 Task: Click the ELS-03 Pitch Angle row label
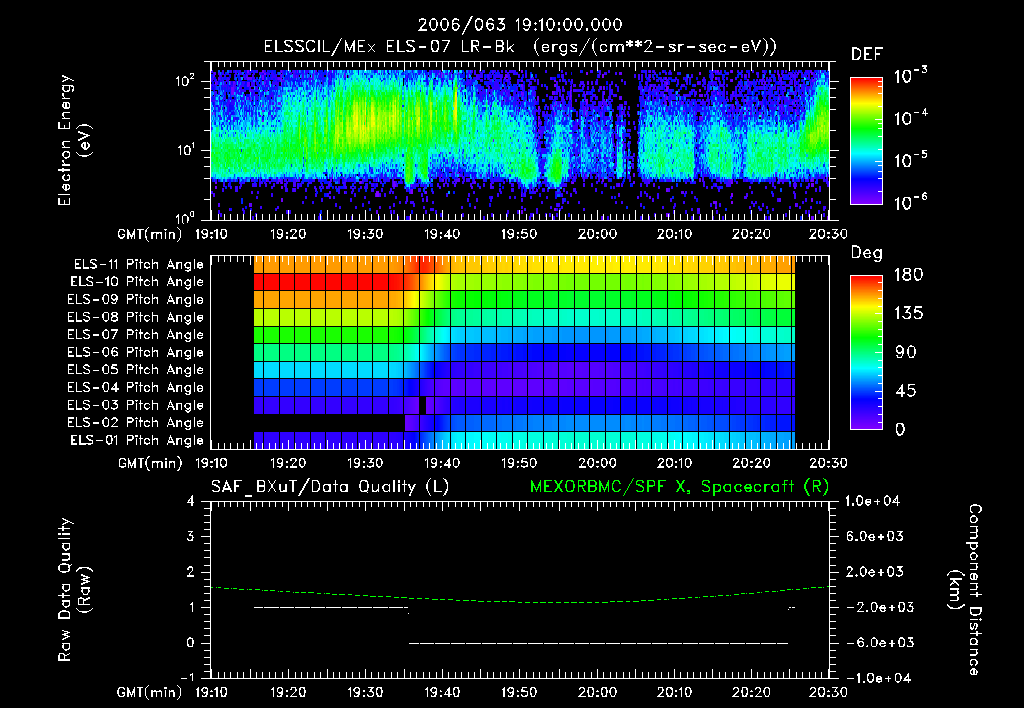point(136,405)
